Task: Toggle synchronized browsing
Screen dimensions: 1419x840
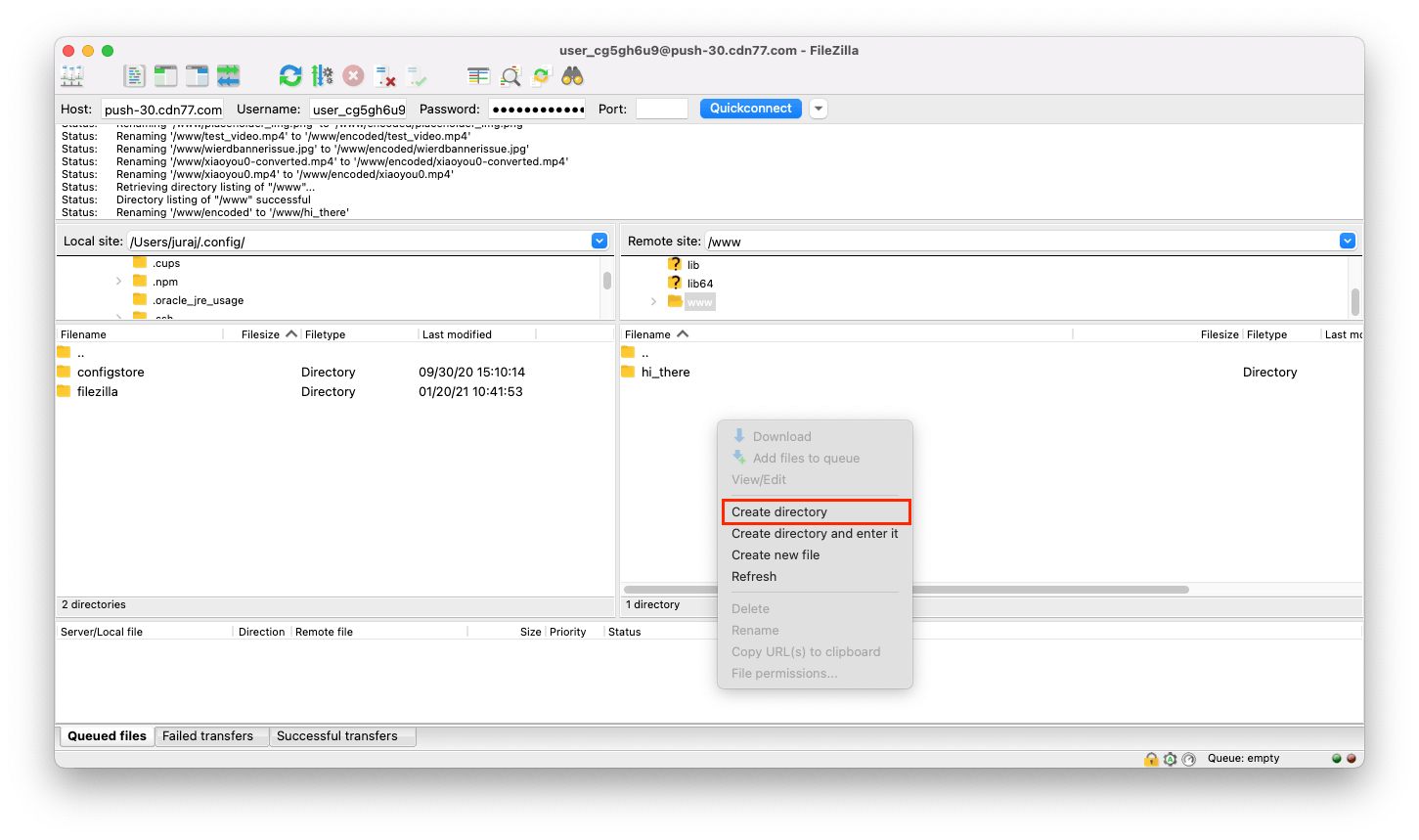Action: pos(542,76)
